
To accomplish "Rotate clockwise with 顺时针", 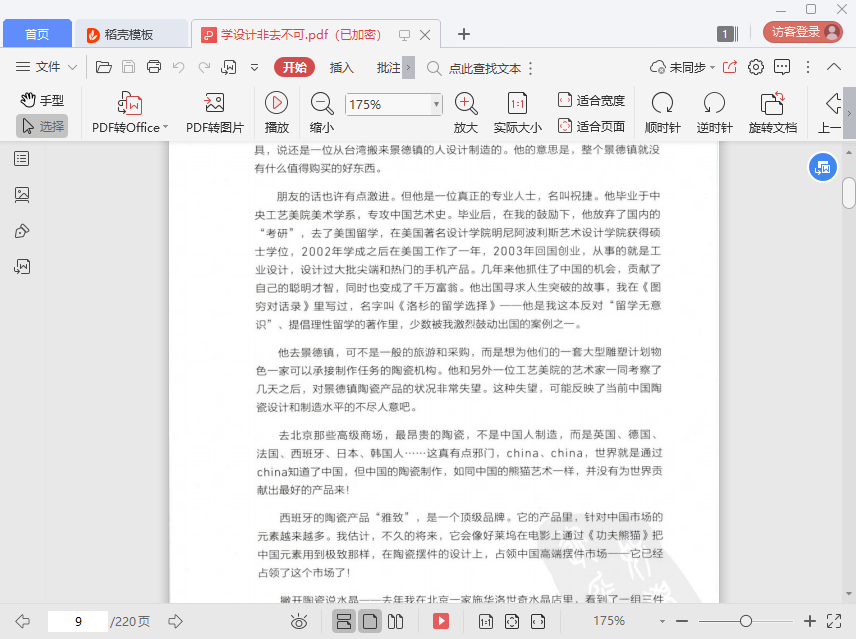I will tap(662, 113).
